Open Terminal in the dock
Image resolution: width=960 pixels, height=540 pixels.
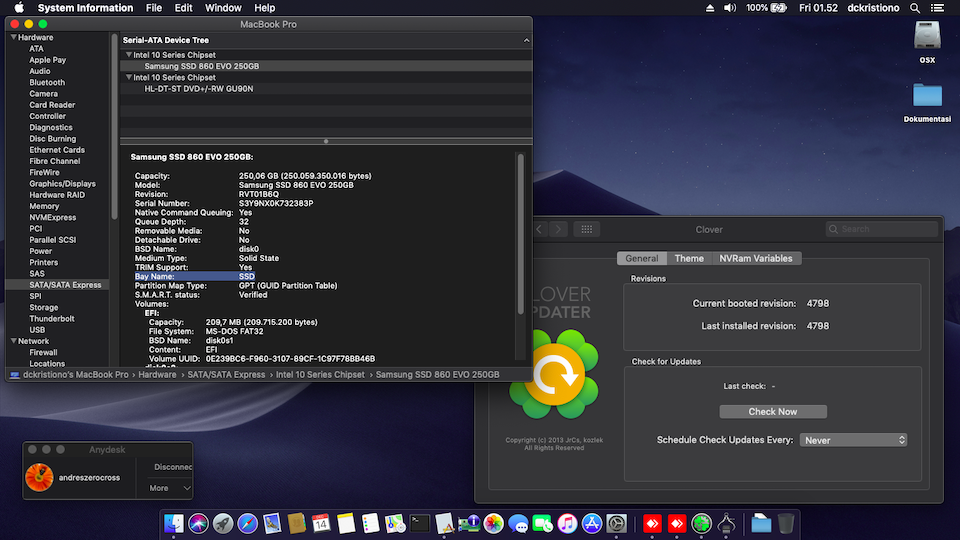point(420,523)
